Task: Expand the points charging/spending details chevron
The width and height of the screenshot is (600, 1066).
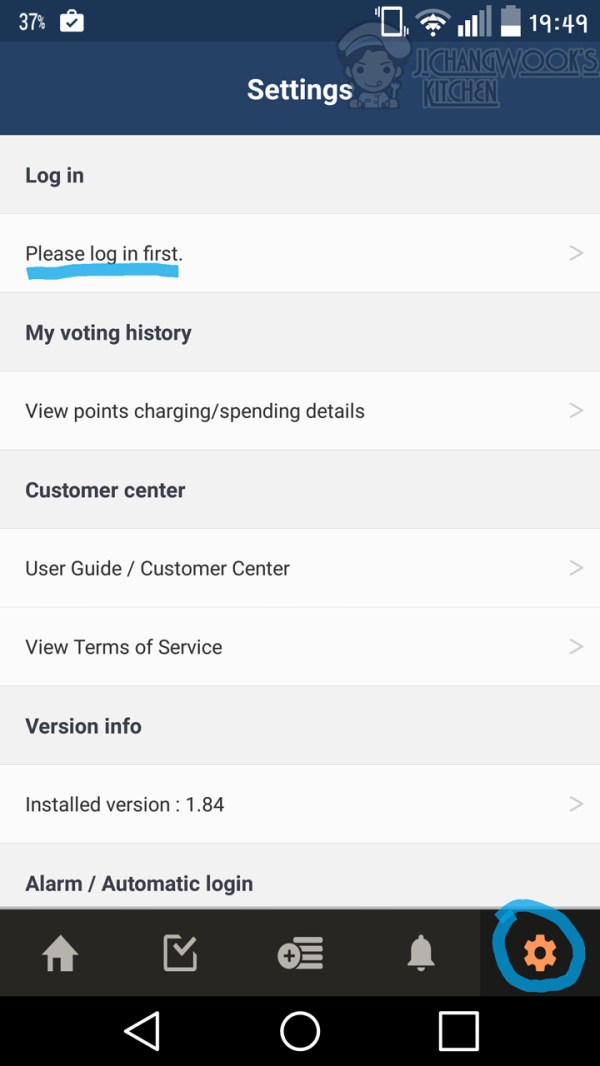Action: [x=575, y=410]
